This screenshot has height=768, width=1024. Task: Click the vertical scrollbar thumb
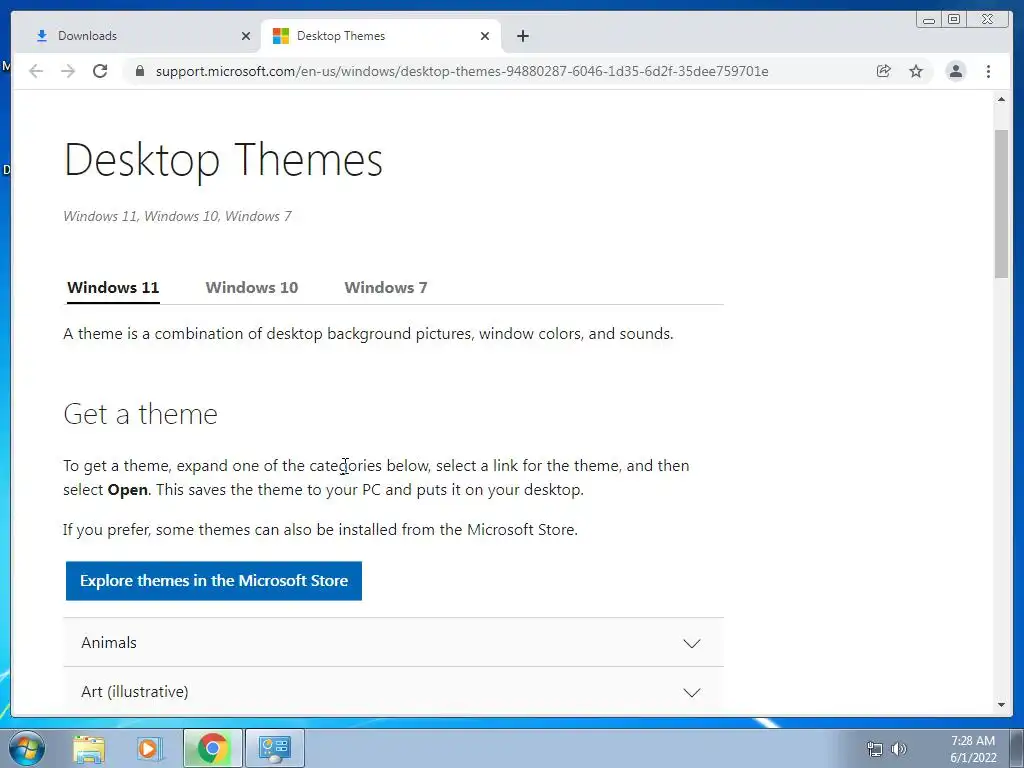(x=1001, y=204)
